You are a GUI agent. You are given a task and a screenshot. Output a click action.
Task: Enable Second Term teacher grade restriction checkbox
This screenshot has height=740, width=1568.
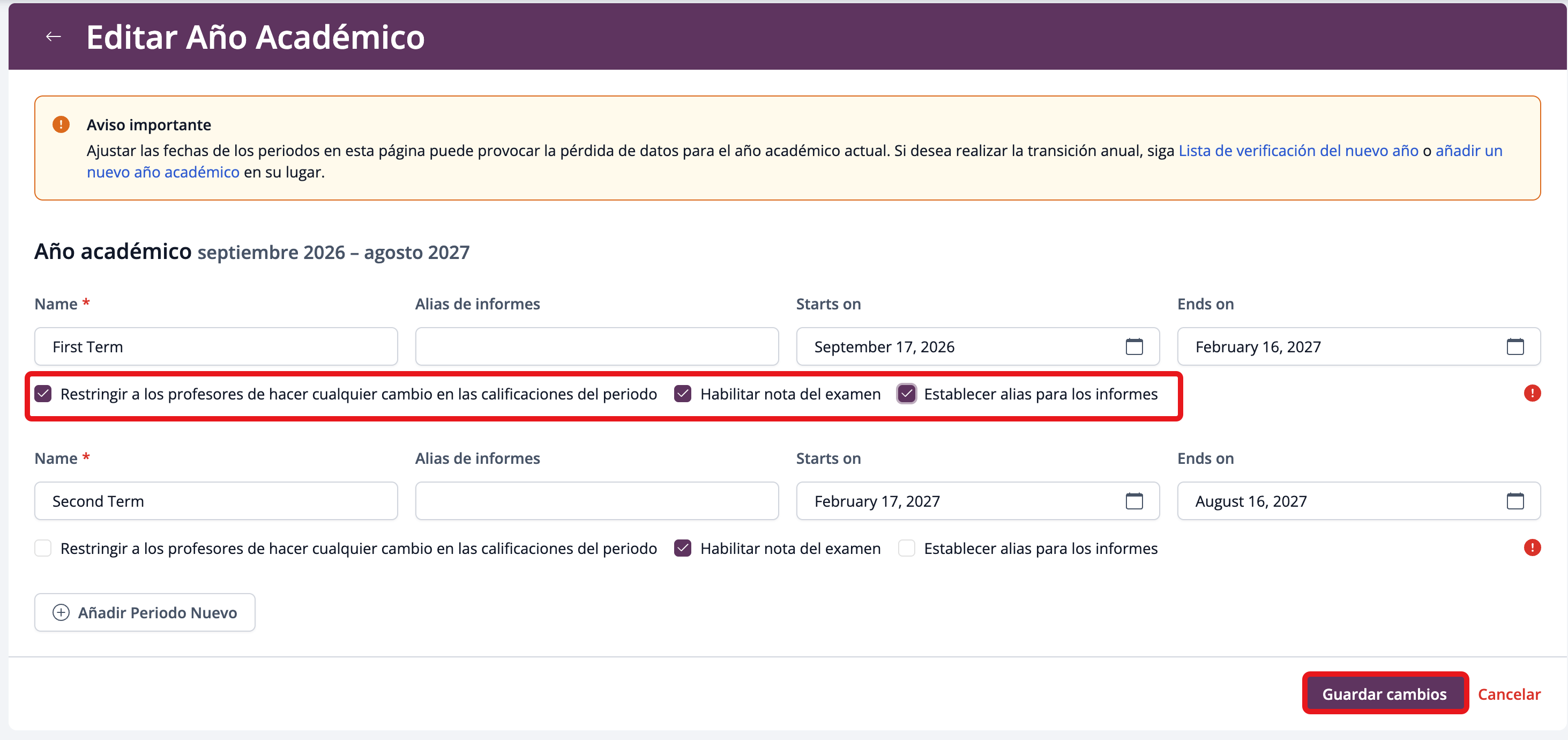pos(43,548)
